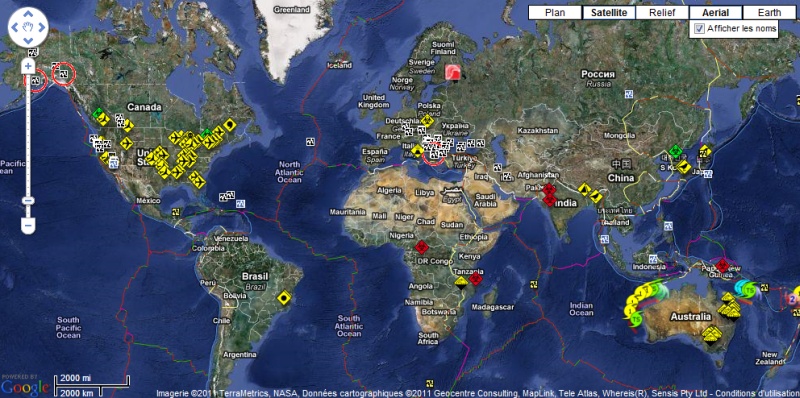Screen dimensions: 800x398
Task: Click the earthquake marker near Mexico
Action: coord(176,212)
